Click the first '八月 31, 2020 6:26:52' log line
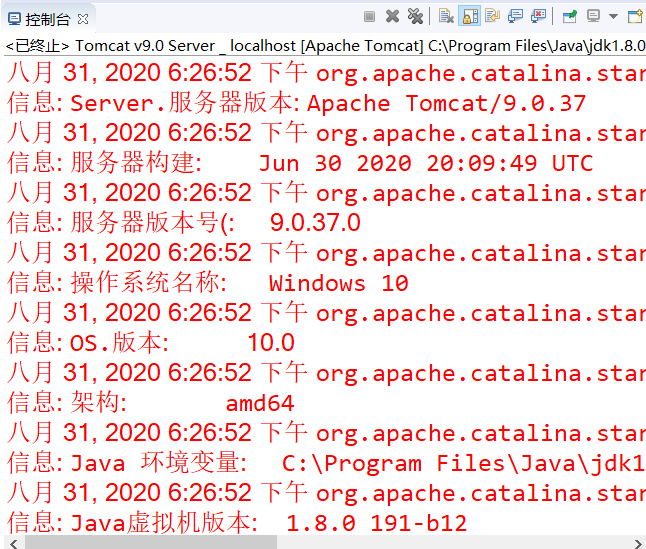Image resolution: width=646 pixels, height=549 pixels. coord(325,73)
